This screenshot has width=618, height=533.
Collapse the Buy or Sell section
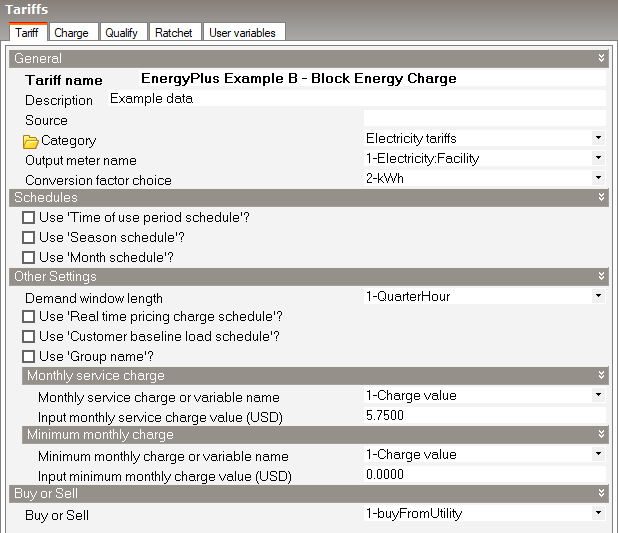[x=601, y=493]
